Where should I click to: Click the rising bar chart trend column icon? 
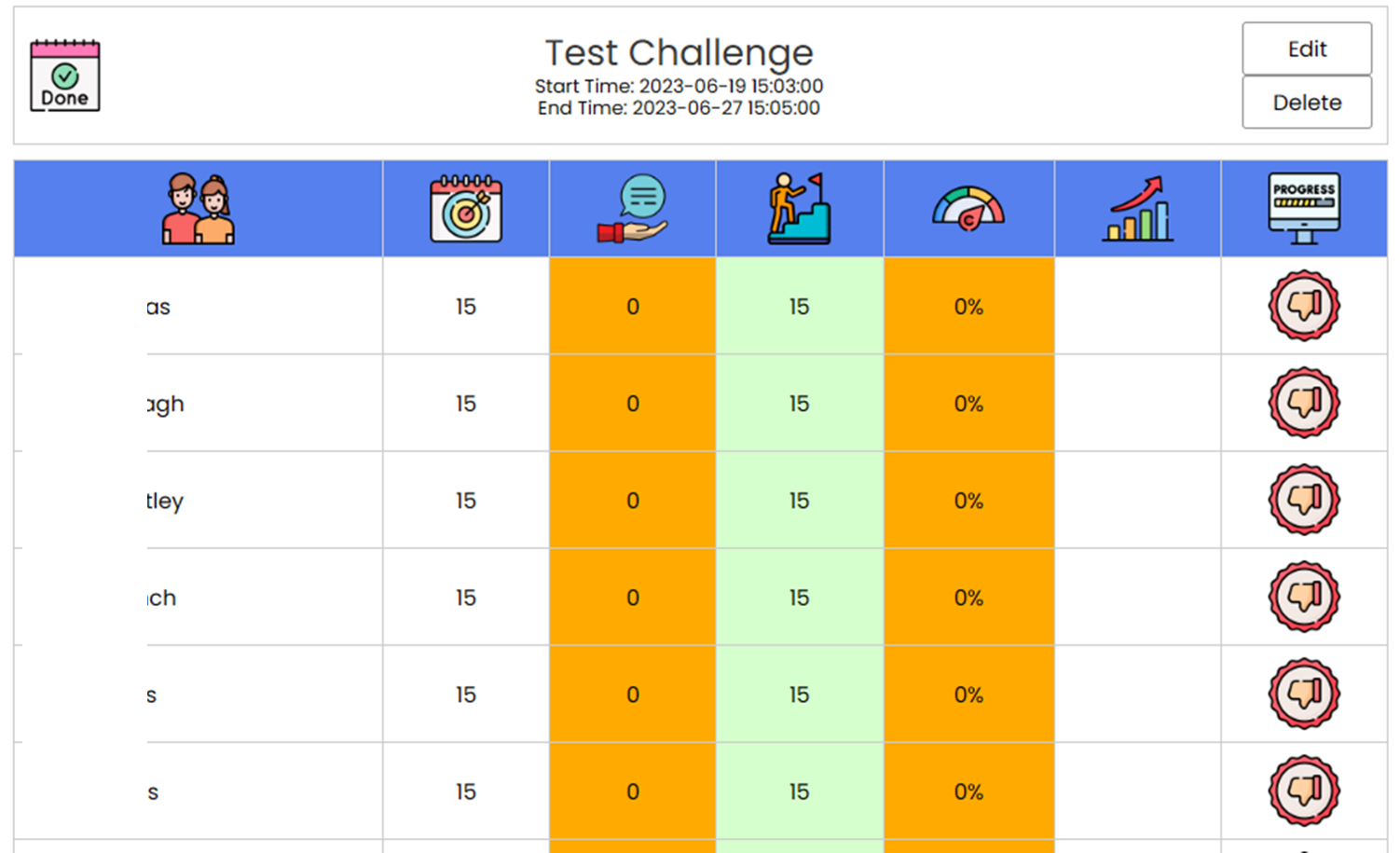pos(1136,207)
